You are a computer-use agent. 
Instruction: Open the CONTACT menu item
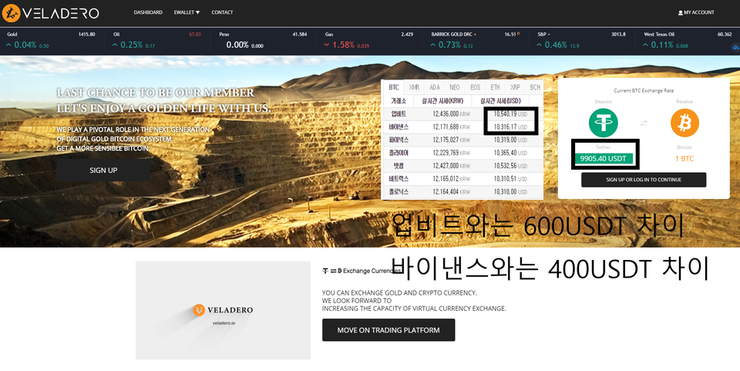pyautogui.click(x=222, y=12)
